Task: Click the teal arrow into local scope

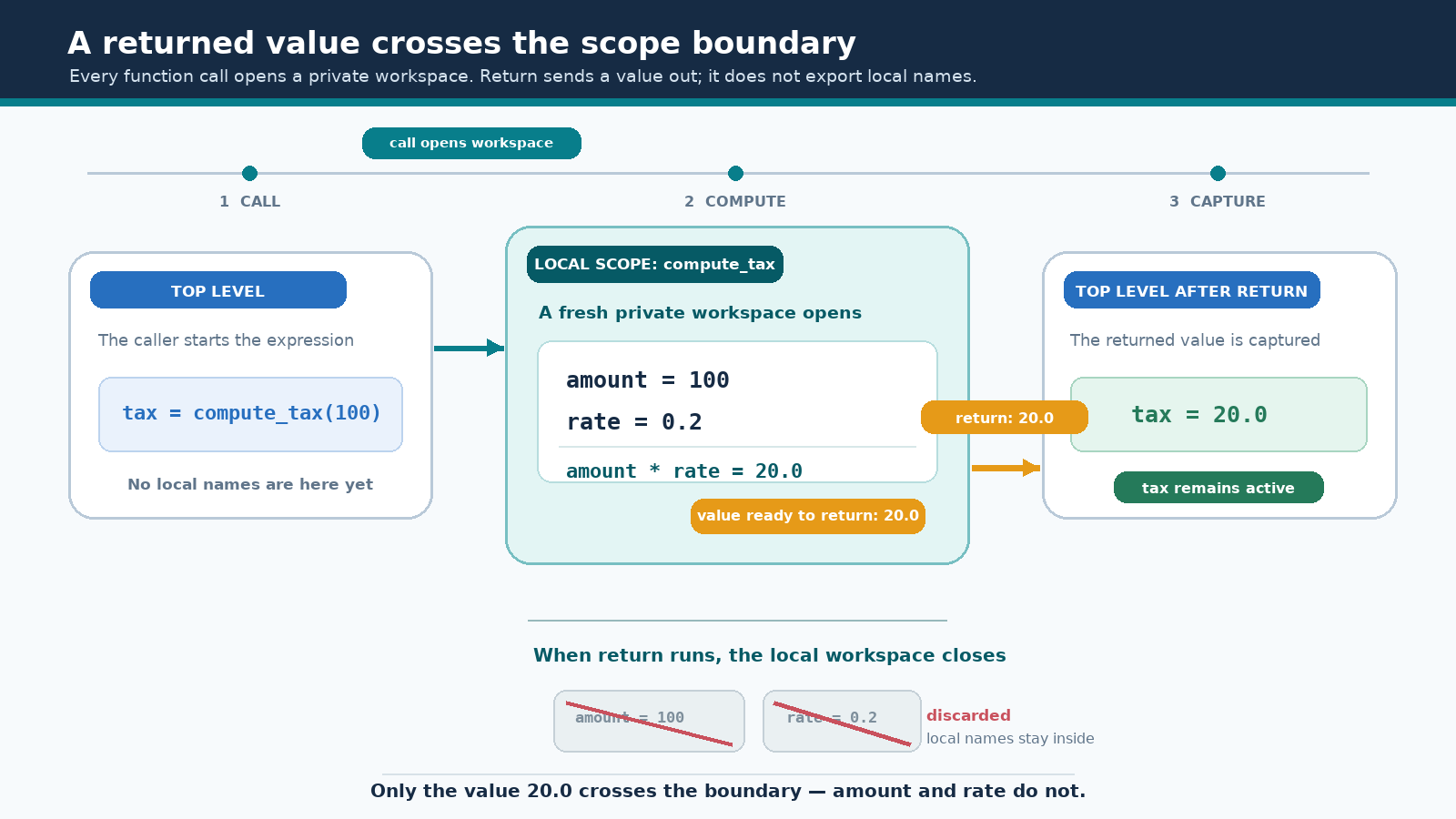Action: point(469,348)
